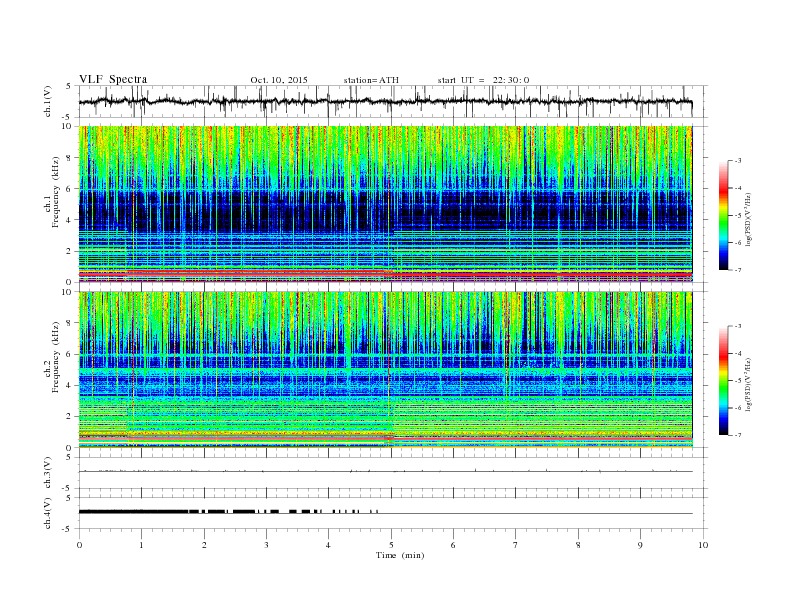
Task: Click the 7 minute time tick label
Action: [x=516, y=545]
